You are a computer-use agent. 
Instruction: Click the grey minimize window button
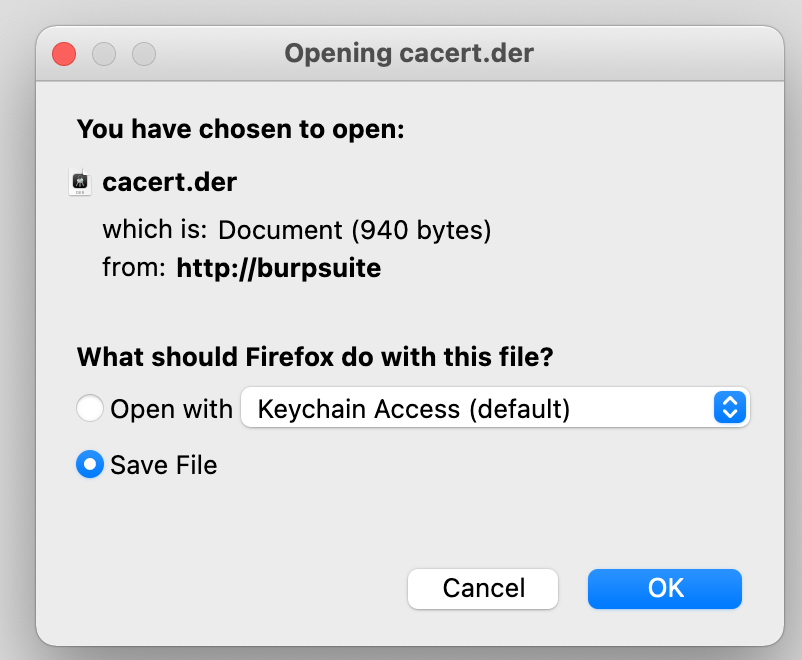pos(104,53)
